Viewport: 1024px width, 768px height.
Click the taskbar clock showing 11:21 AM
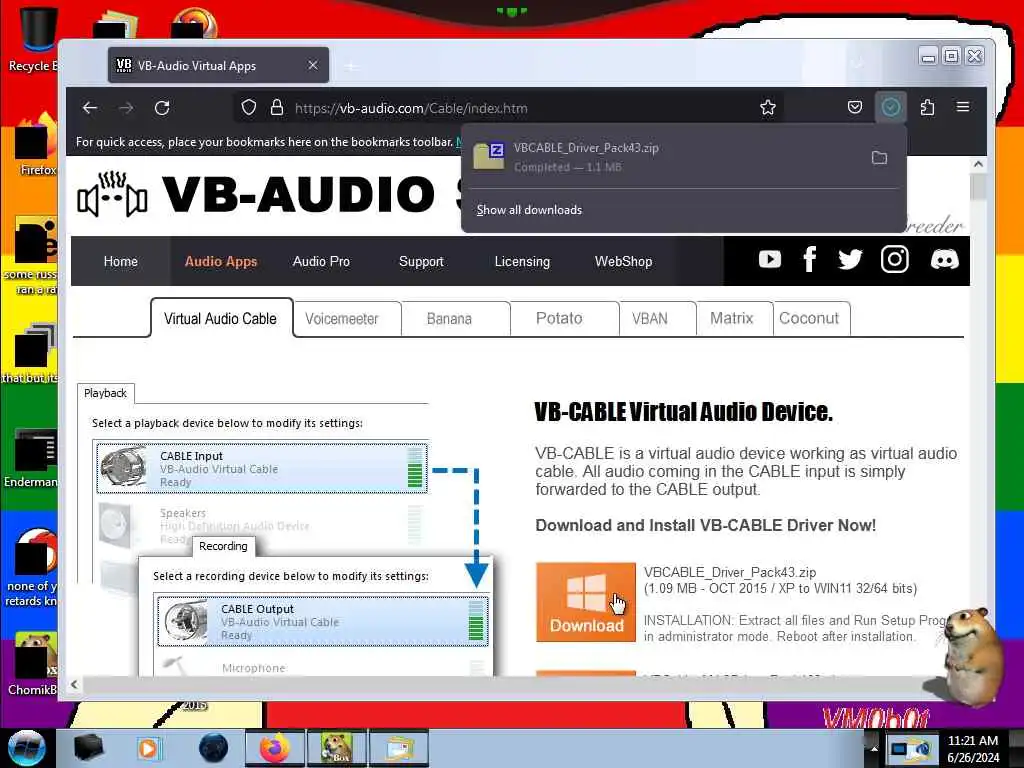click(972, 748)
